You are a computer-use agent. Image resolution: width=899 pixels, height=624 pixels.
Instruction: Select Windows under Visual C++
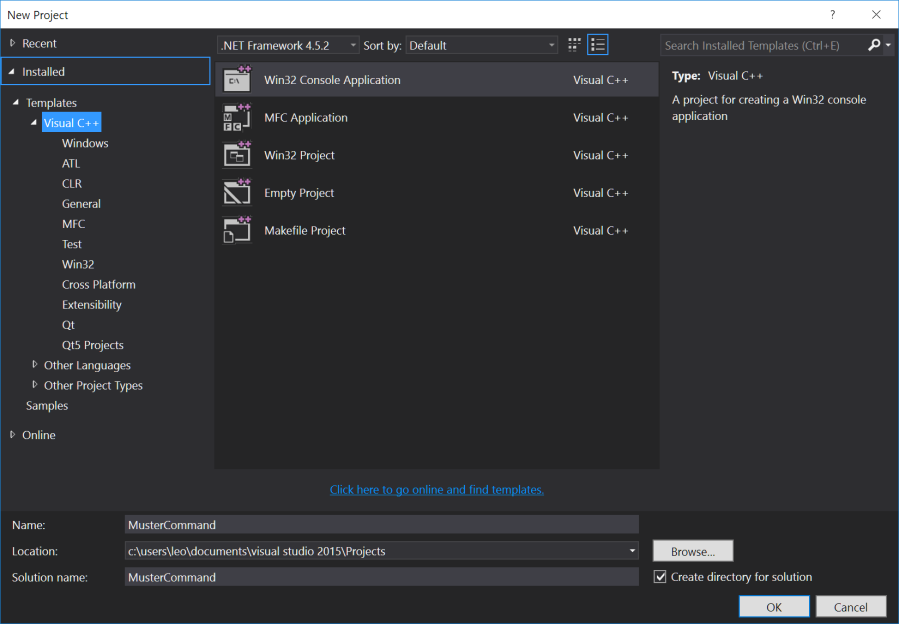[x=85, y=143]
